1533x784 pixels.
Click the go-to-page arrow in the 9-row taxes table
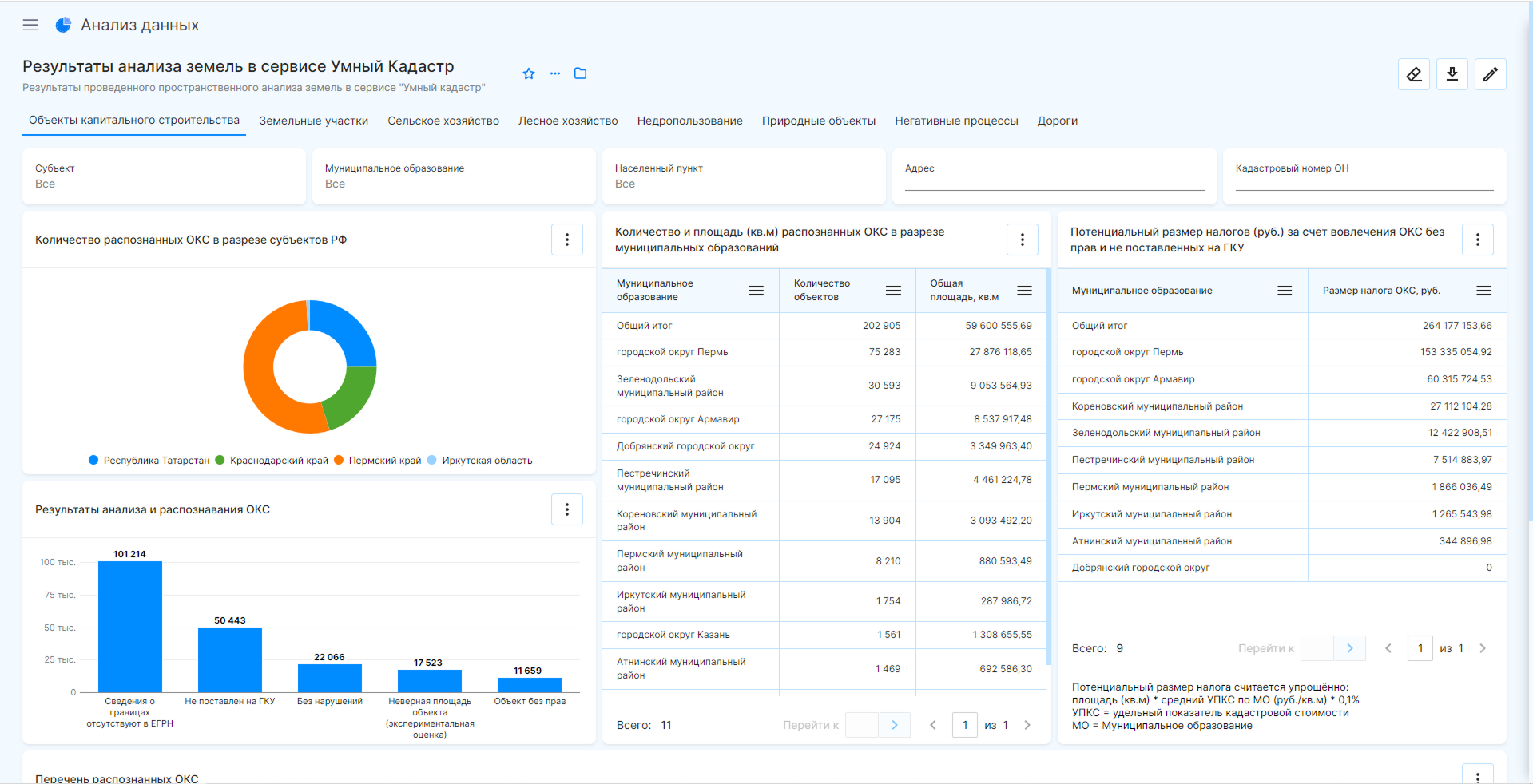pos(1350,648)
